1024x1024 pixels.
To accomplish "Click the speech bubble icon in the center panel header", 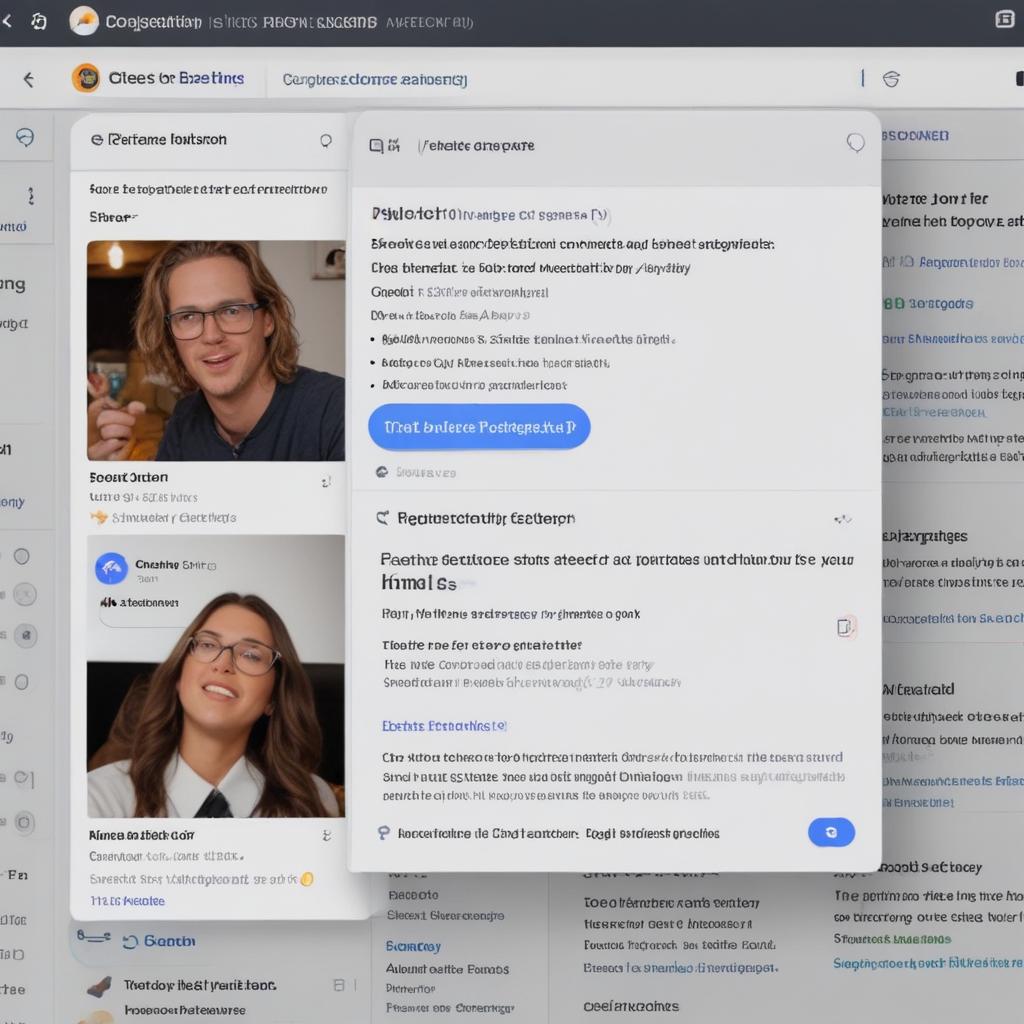I will [x=856, y=142].
